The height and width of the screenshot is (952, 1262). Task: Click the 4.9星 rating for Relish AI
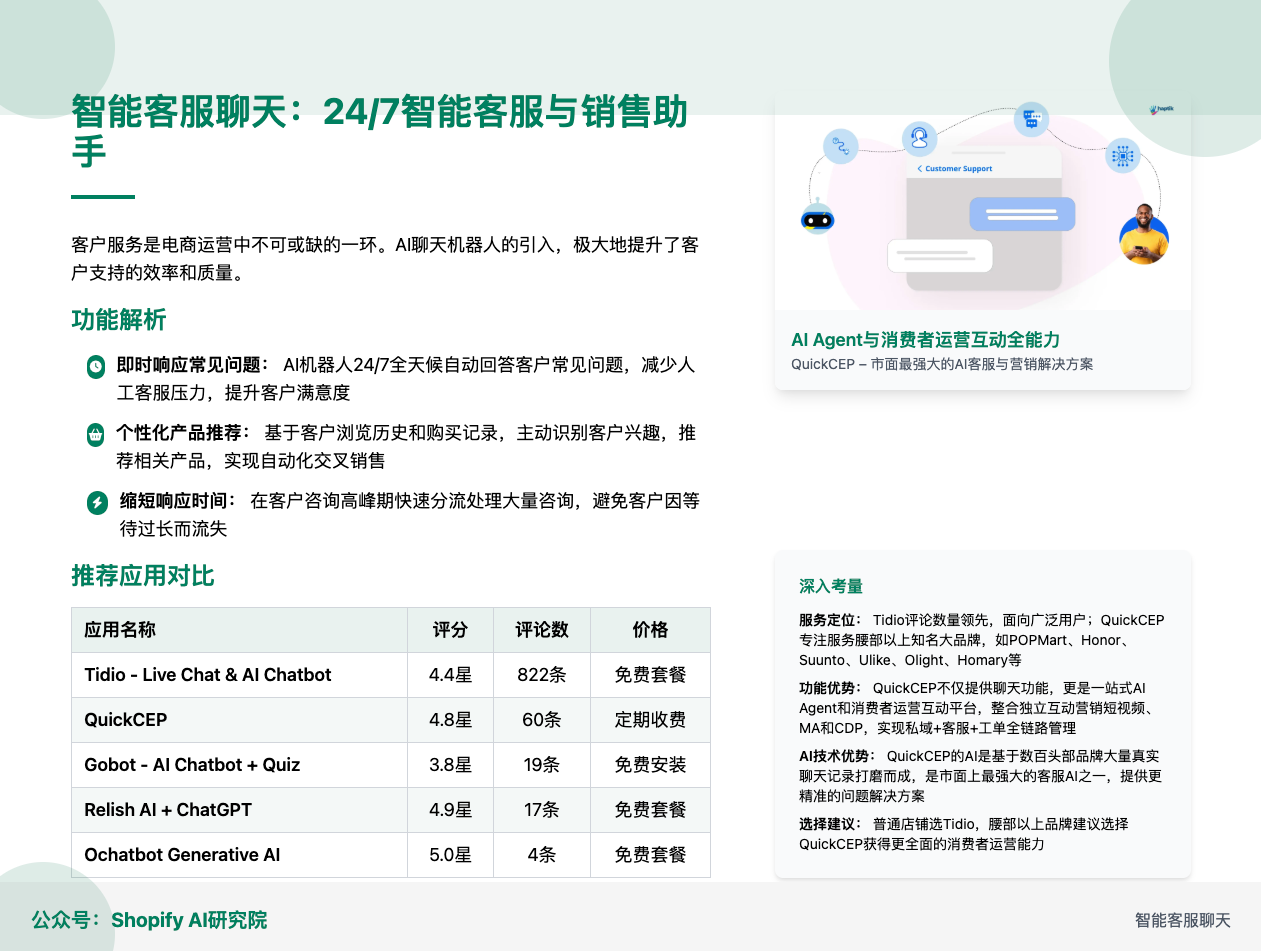pyautogui.click(x=450, y=810)
